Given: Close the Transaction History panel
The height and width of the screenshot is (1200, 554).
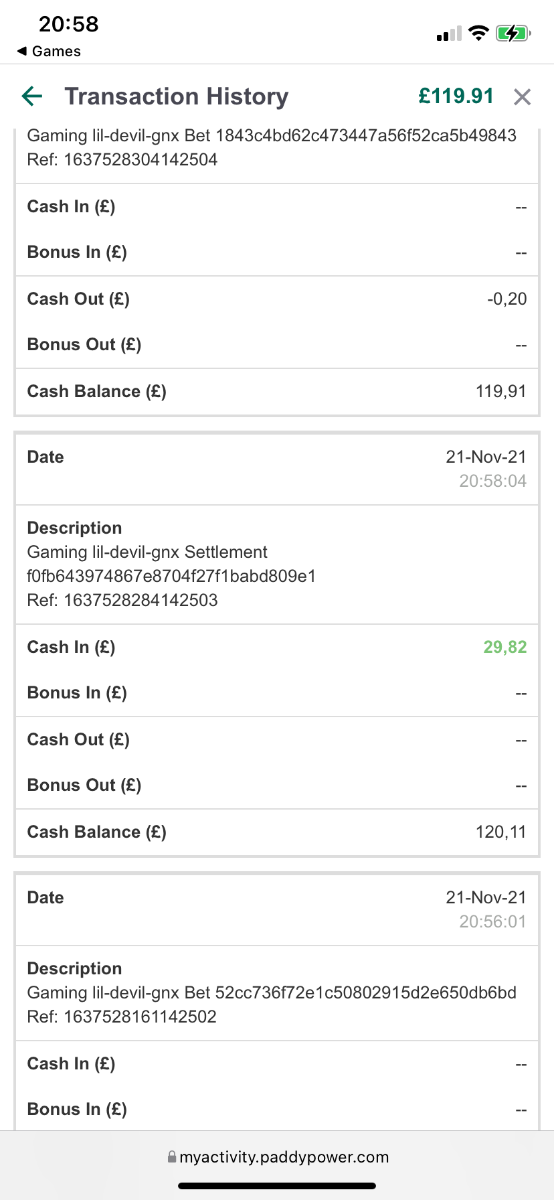Looking at the screenshot, I should coord(522,96).
